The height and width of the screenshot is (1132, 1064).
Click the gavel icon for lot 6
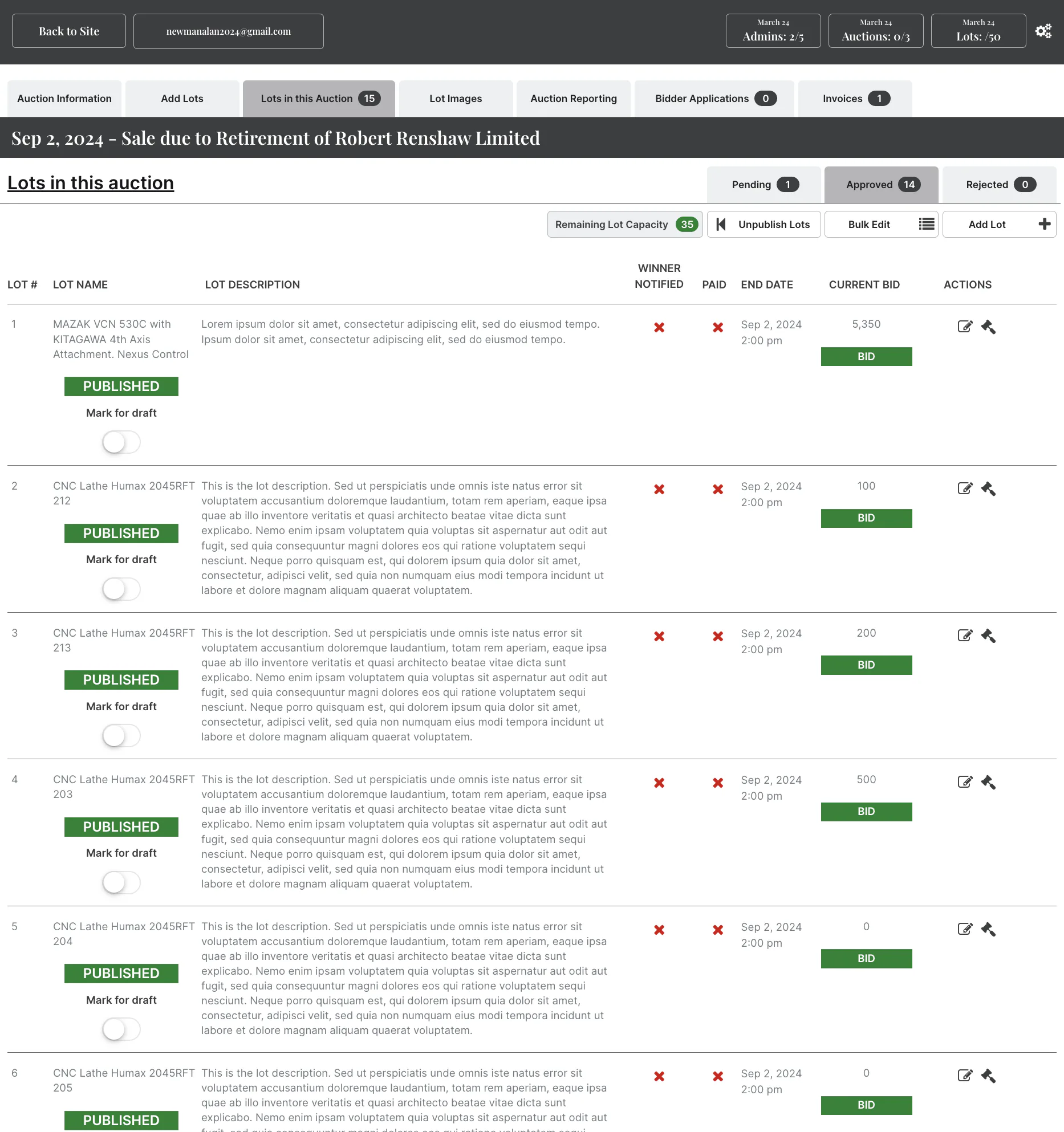click(x=988, y=1076)
